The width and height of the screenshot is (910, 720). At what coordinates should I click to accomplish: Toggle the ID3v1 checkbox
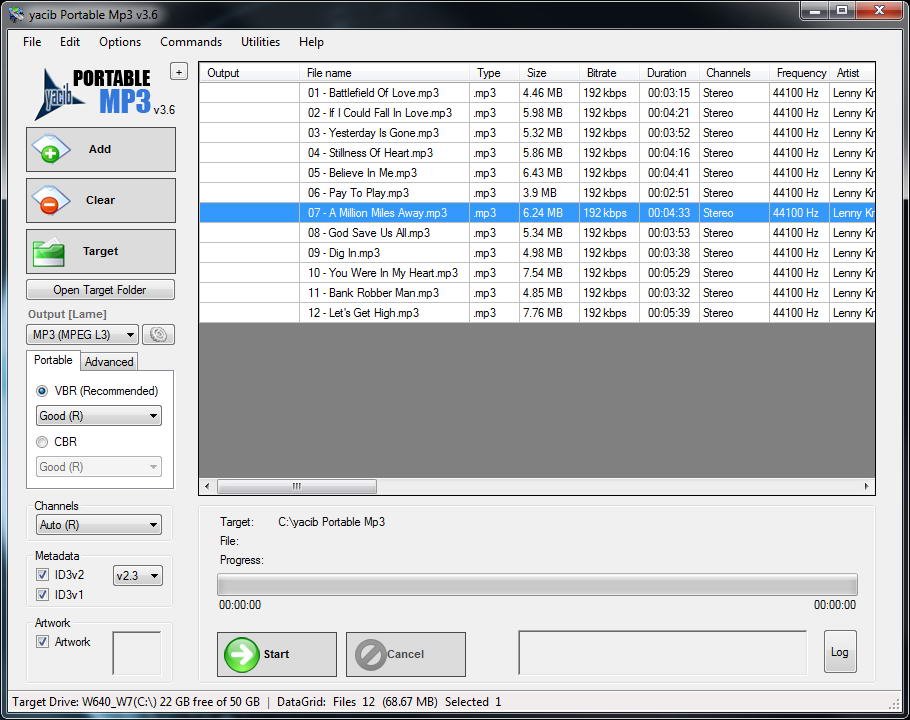point(42,594)
